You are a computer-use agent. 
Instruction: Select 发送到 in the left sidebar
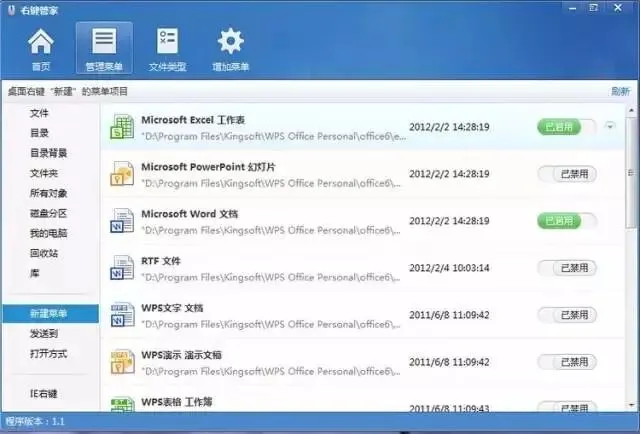pyautogui.click(x=44, y=334)
